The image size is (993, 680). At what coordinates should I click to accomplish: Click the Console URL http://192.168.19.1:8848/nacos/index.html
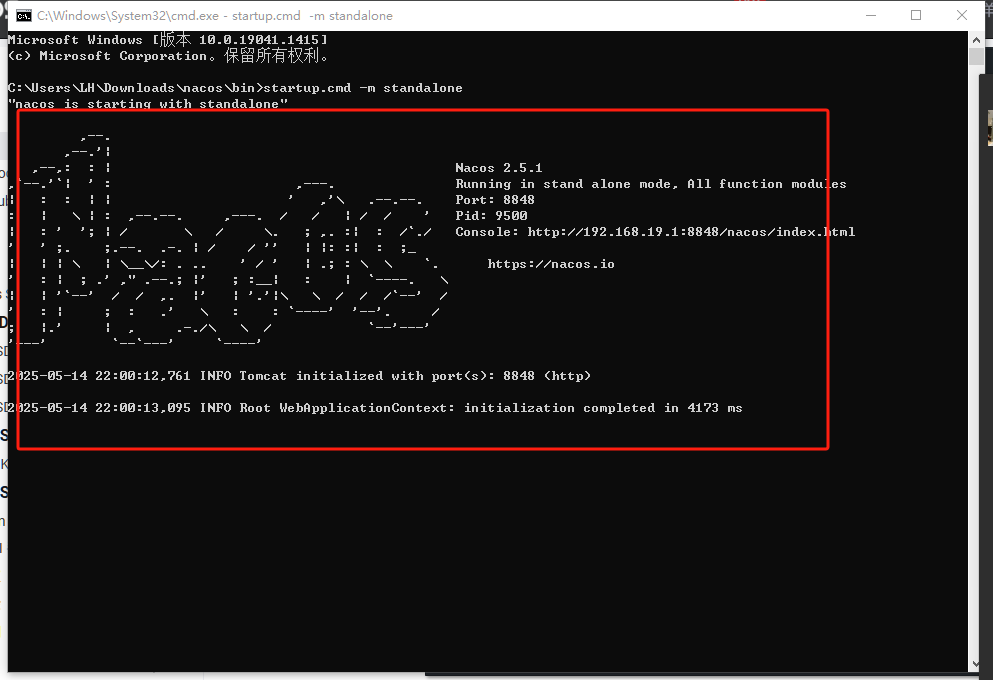(691, 232)
